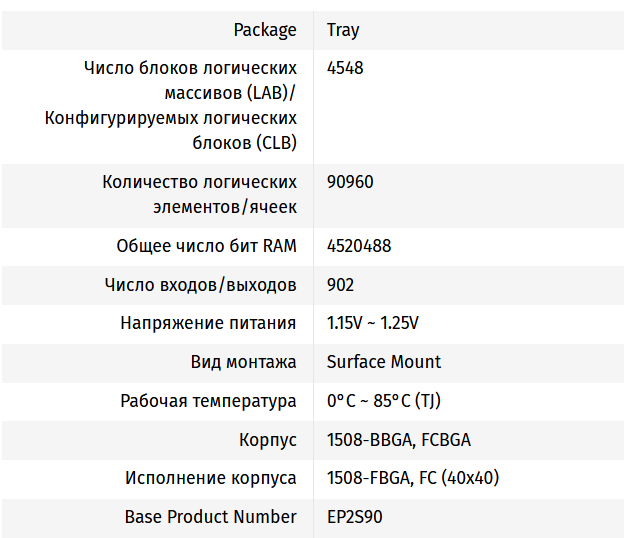Select the Surface Mount value
The width and height of the screenshot is (624, 538).
(x=383, y=362)
